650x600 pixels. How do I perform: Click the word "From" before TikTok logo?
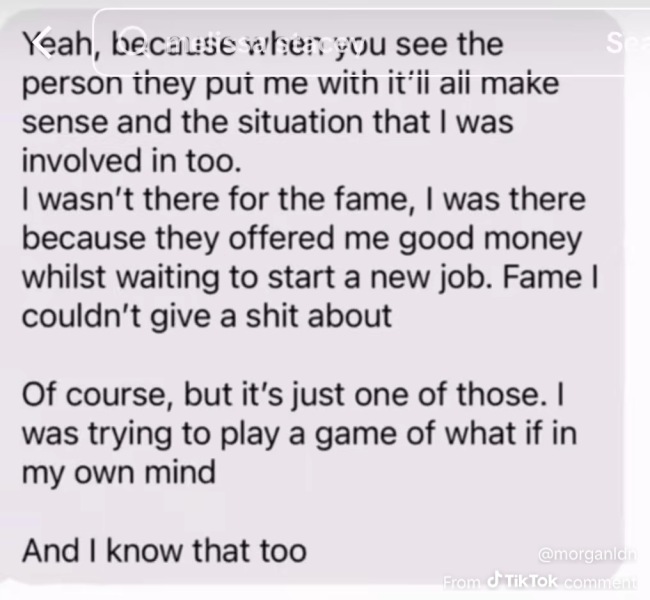coord(462,581)
